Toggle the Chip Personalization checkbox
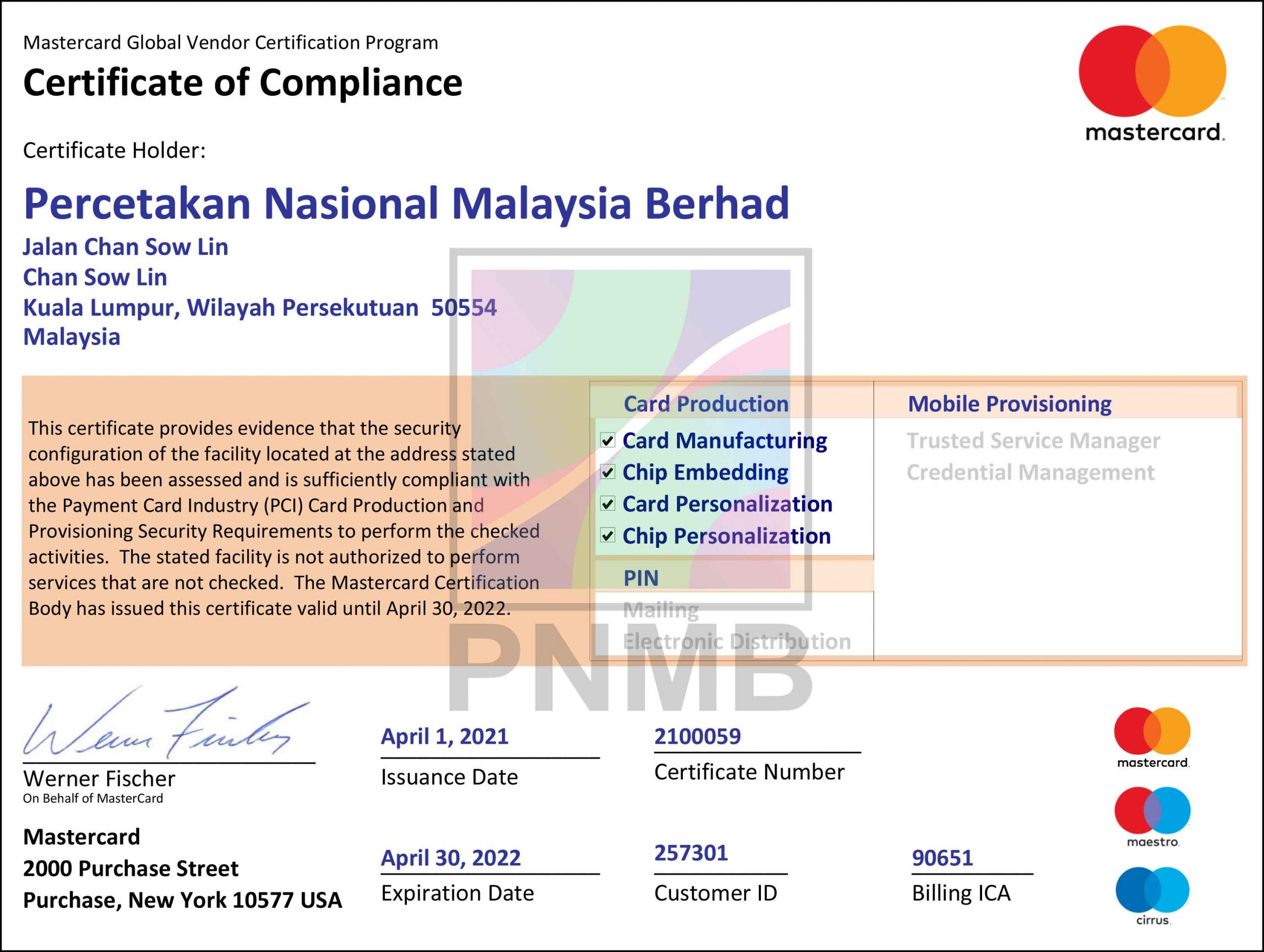The height and width of the screenshot is (952, 1264). pos(607,535)
